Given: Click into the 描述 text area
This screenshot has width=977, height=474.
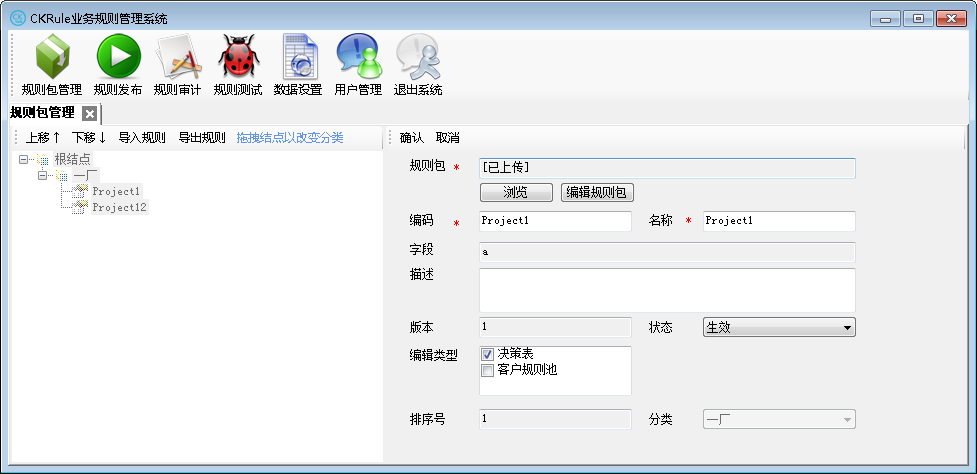Looking at the screenshot, I should pyautogui.click(x=667, y=290).
